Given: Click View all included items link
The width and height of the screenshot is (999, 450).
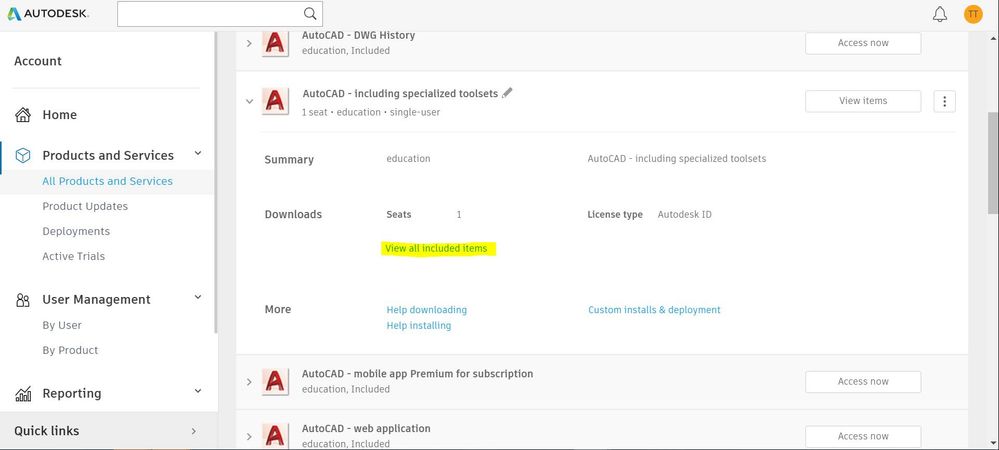Looking at the screenshot, I should (x=436, y=249).
